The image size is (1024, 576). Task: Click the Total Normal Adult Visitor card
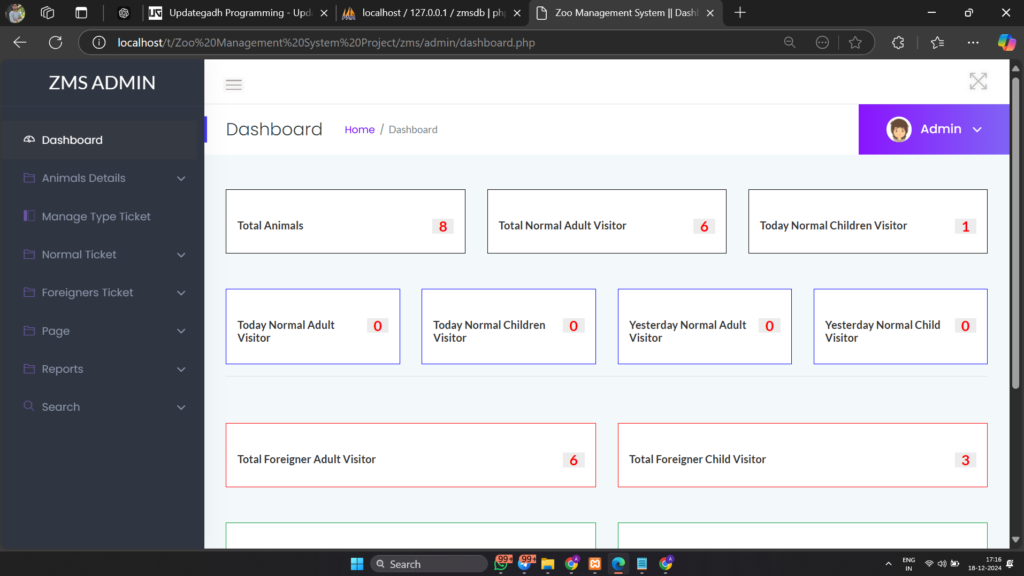[607, 221]
